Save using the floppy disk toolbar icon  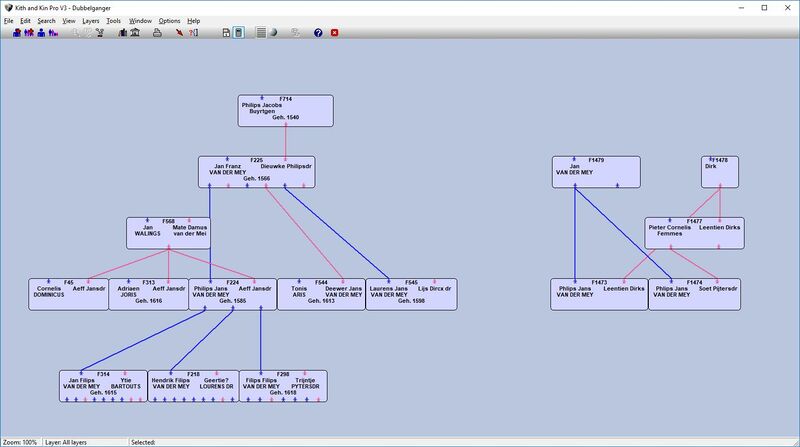(226, 32)
